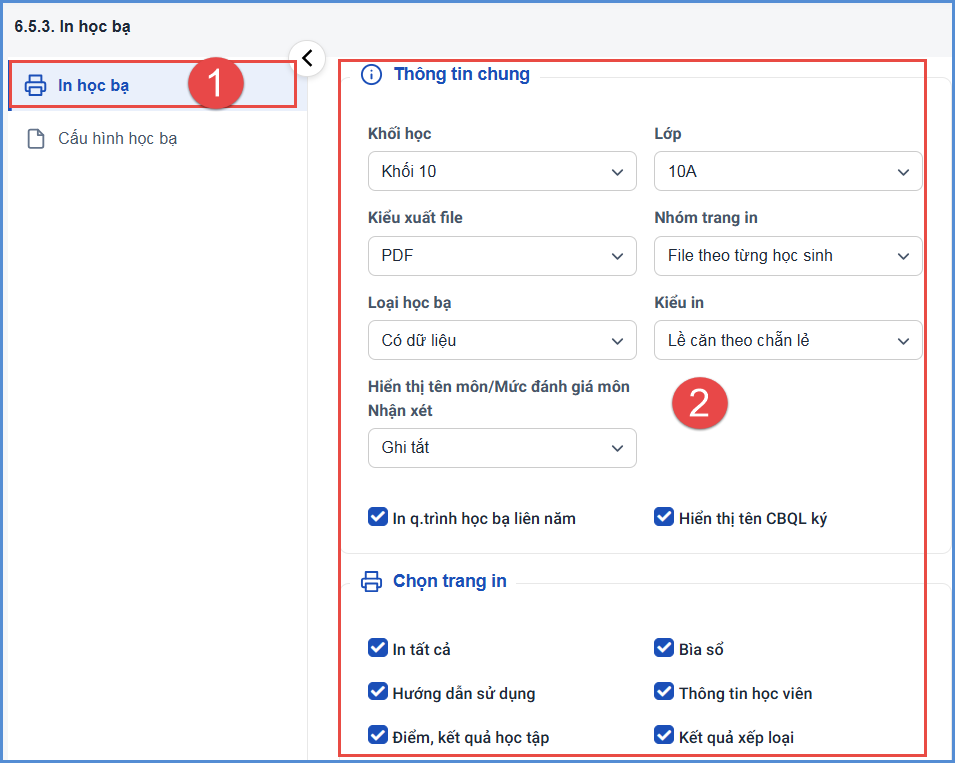Screen dimensions: 955x763
Task: Uncheck In q.trình học bạ liên năm
Action: point(378,517)
